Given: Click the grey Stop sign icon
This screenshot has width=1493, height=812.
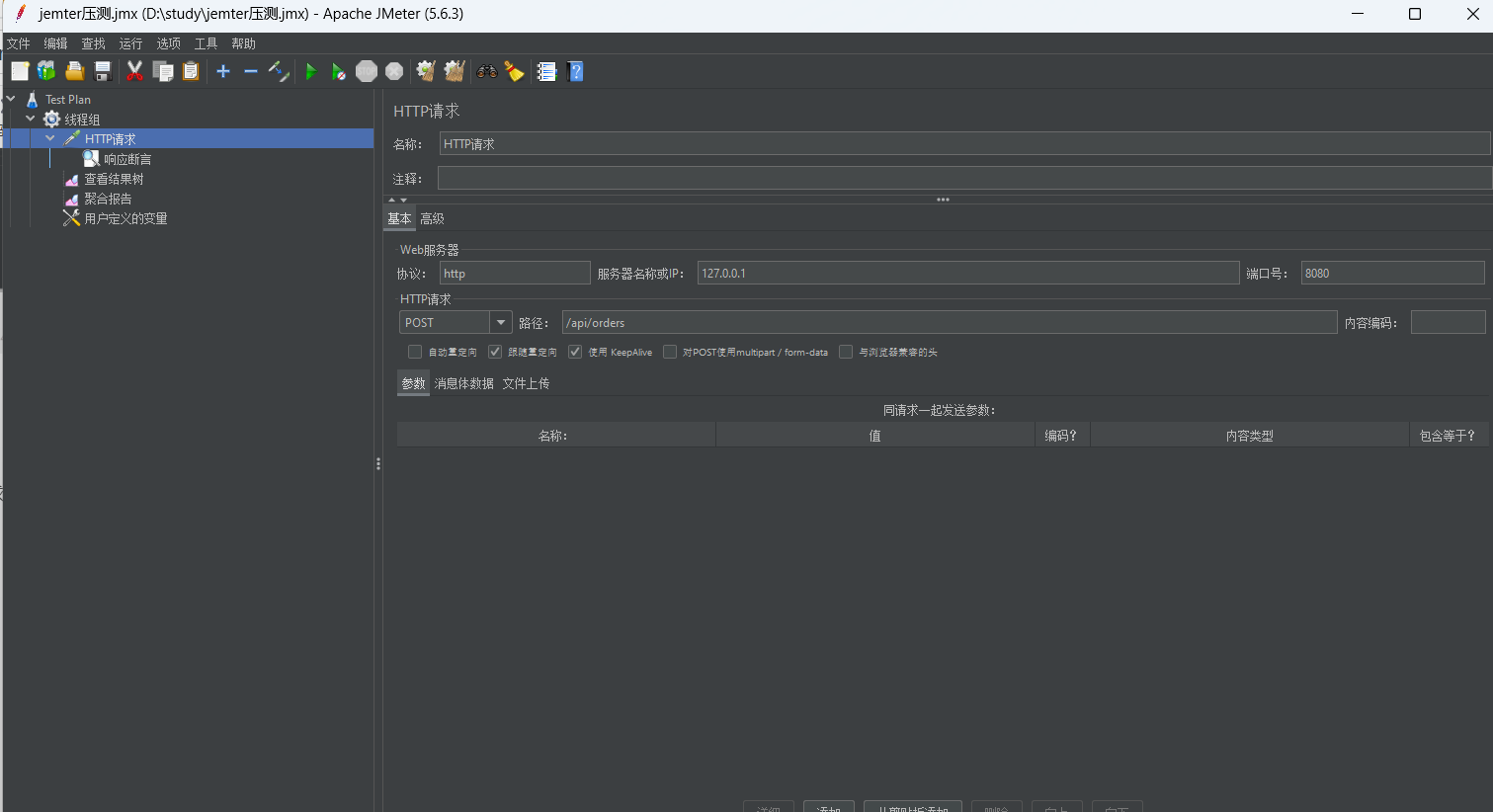Looking at the screenshot, I should pos(367,71).
